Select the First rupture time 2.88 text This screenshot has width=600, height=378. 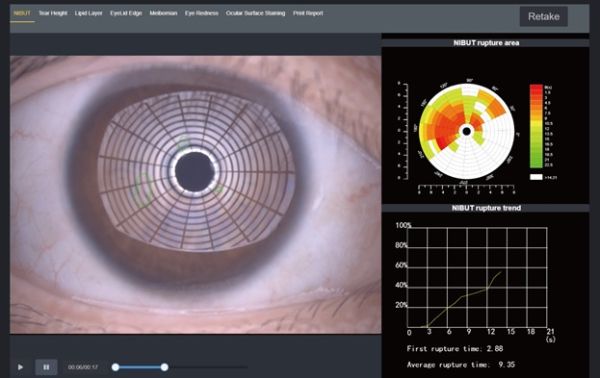click(x=455, y=349)
